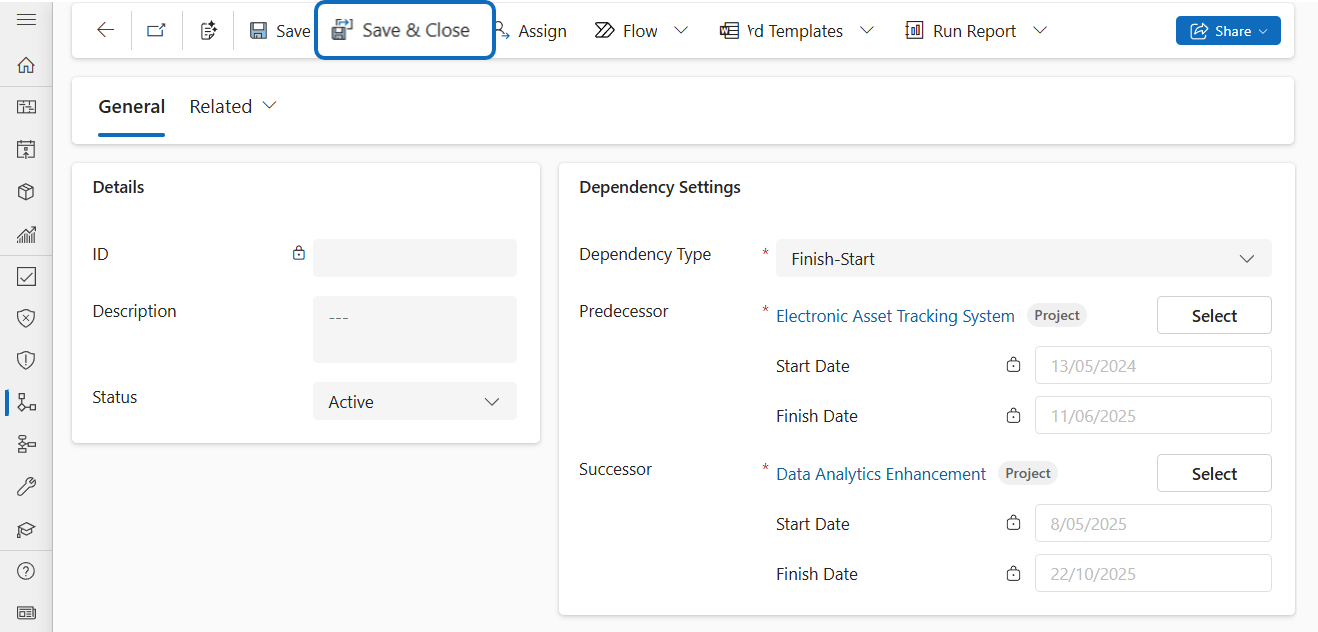1318x632 pixels.
Task: Expand the Flow menu chevron
Action: coord(681,31)
